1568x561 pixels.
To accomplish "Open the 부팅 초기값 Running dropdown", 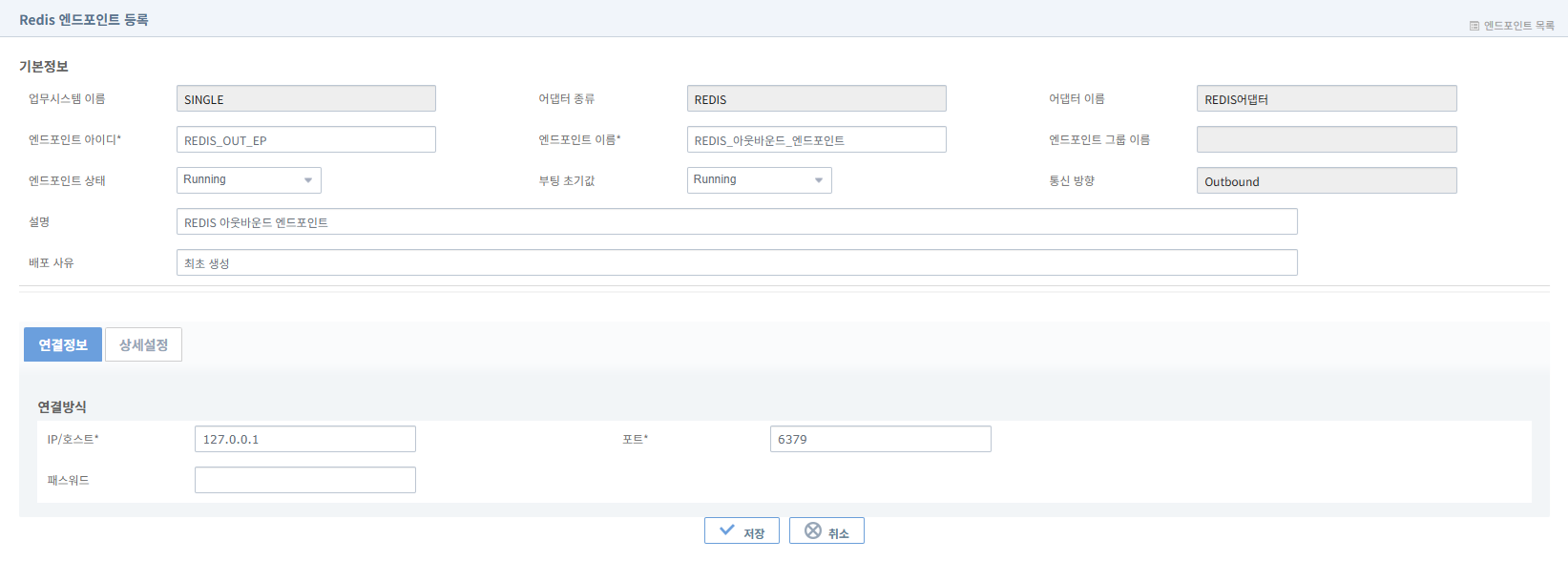I will 760,180.
